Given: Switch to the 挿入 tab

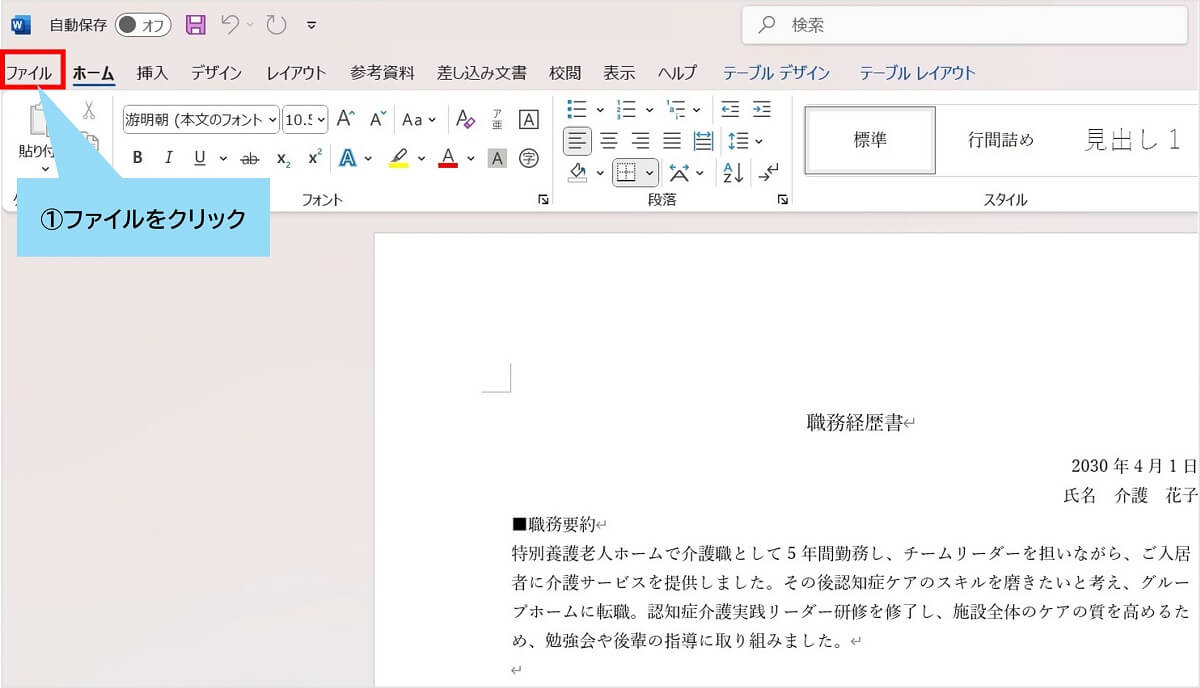Looking at the screenshot, I should [x=152, y=73].
